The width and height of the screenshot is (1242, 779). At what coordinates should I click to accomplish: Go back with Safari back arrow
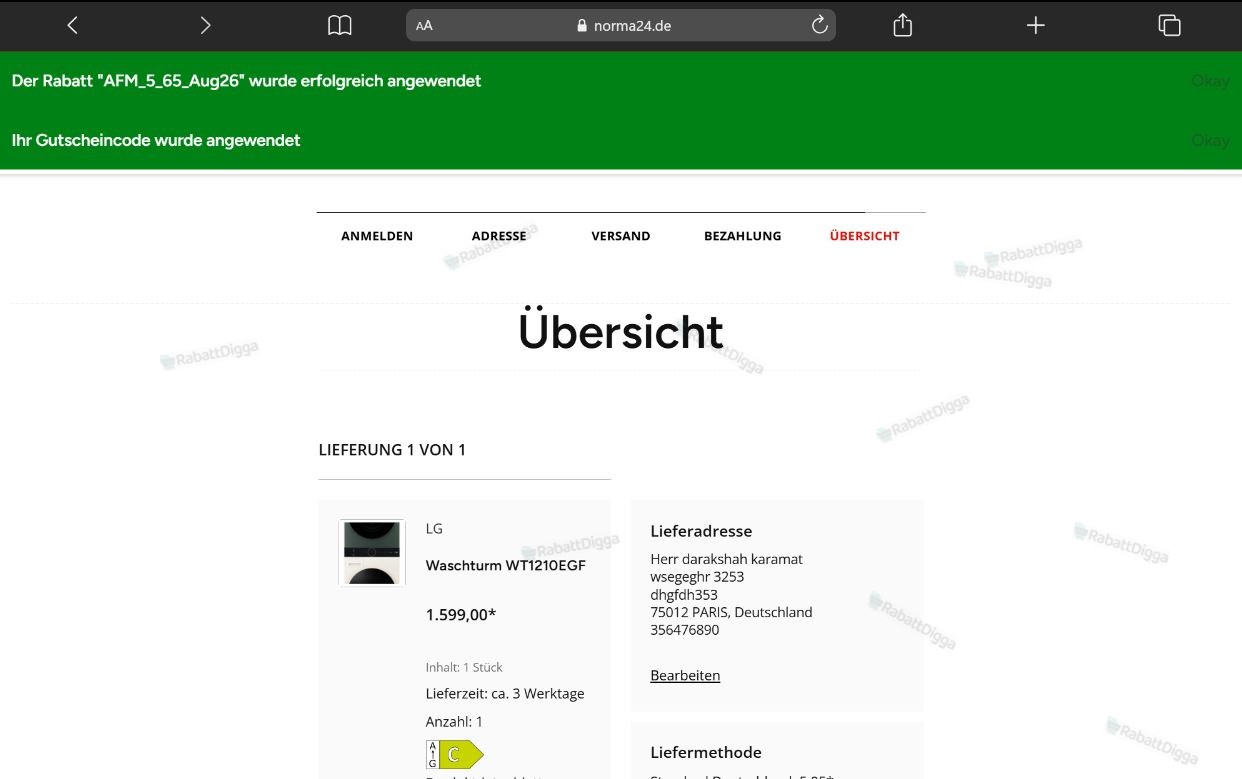[72, 26]
